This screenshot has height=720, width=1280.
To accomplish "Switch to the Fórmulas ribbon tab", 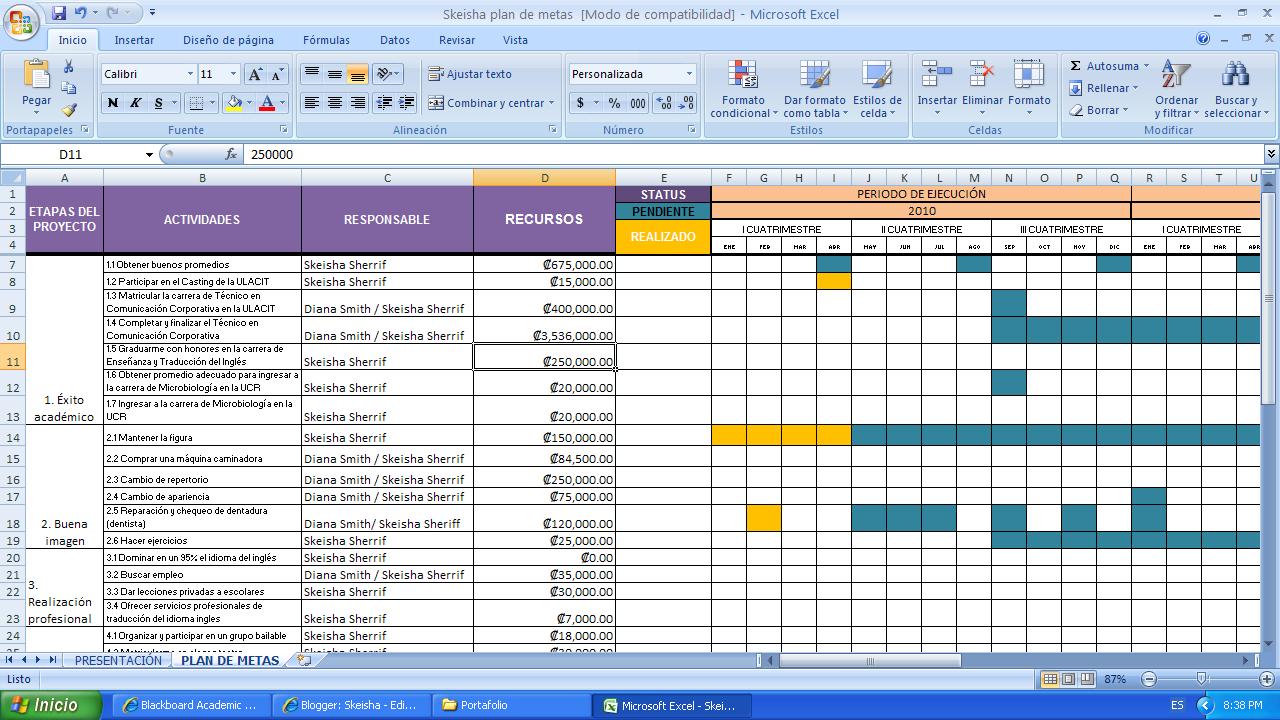I will (327, 40).
